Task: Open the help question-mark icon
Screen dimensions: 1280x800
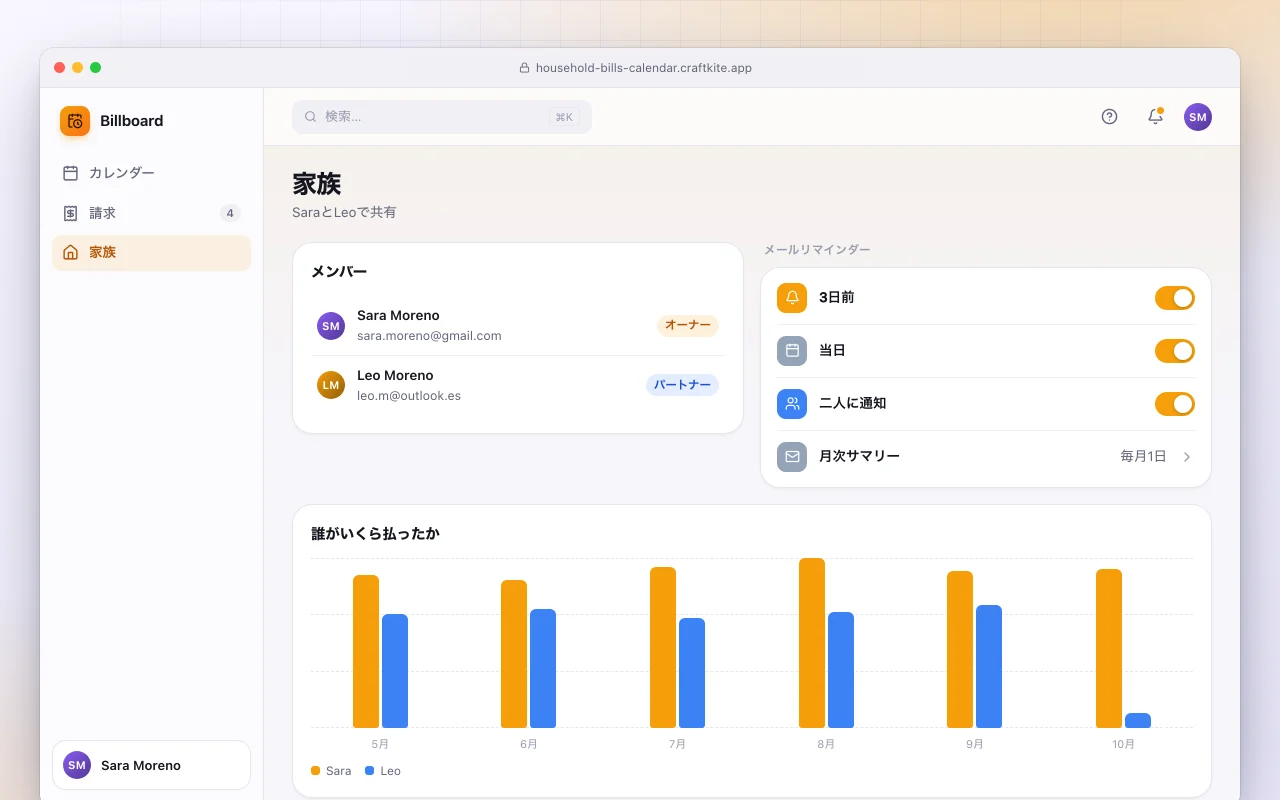Action: tap(1109, 117)
